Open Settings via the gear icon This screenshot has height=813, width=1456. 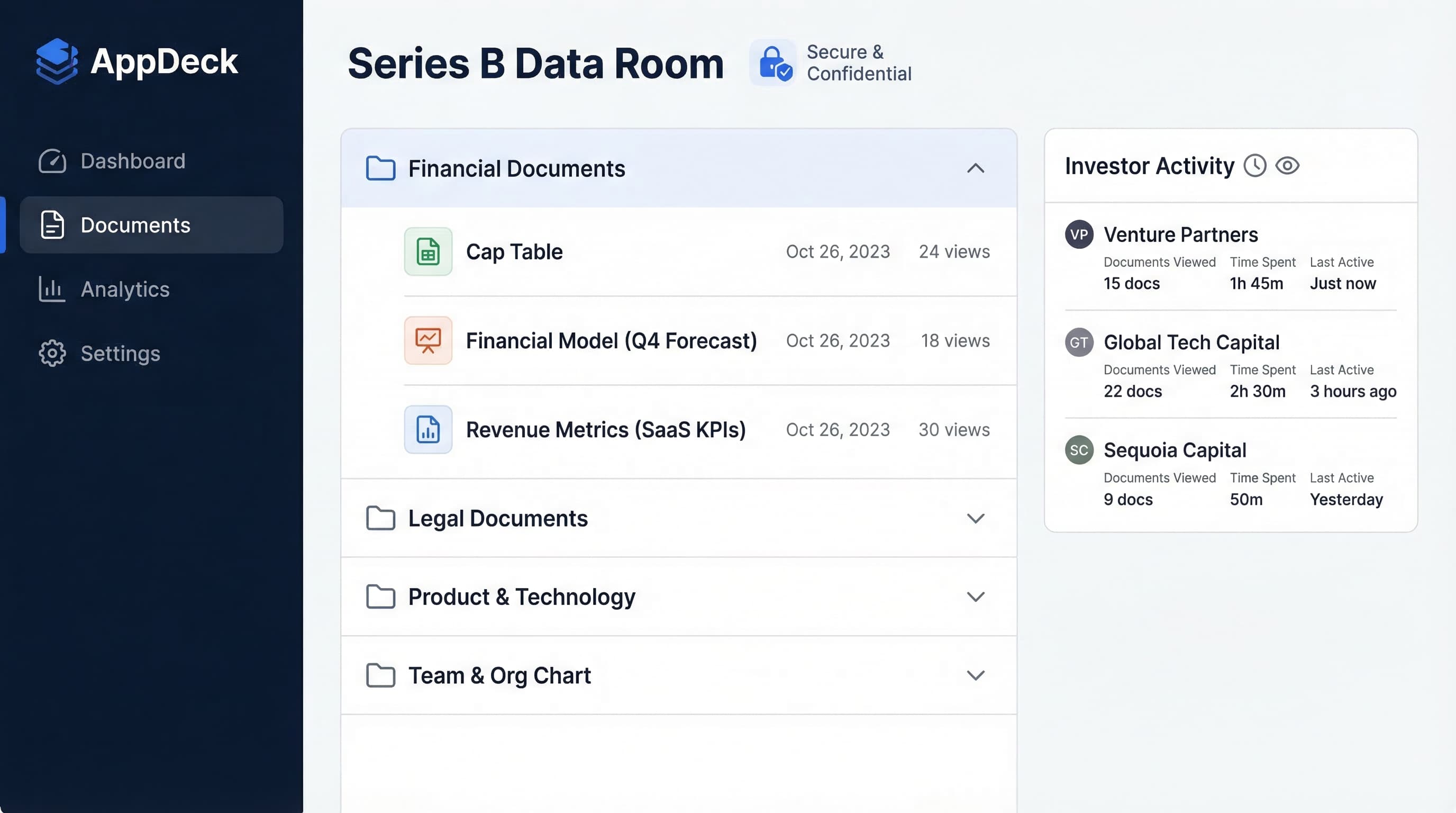pyautogui.click(x=51, y=354)
